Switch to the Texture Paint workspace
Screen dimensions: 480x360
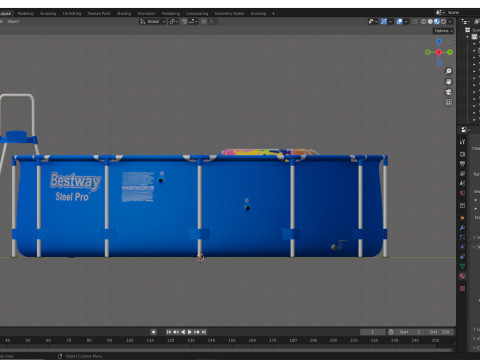[x=99, y=13]
